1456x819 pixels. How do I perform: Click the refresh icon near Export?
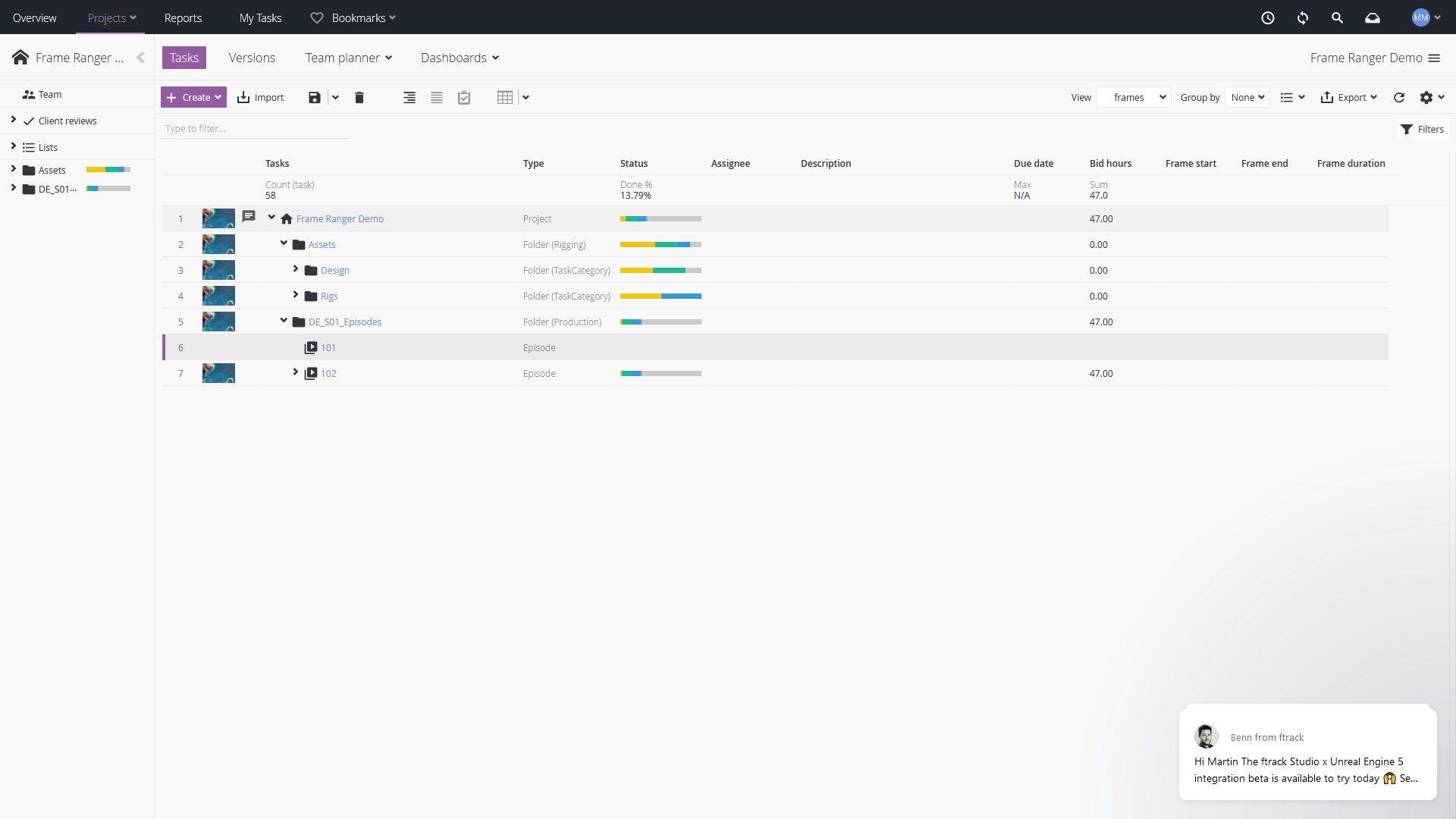pos(1399,98)
